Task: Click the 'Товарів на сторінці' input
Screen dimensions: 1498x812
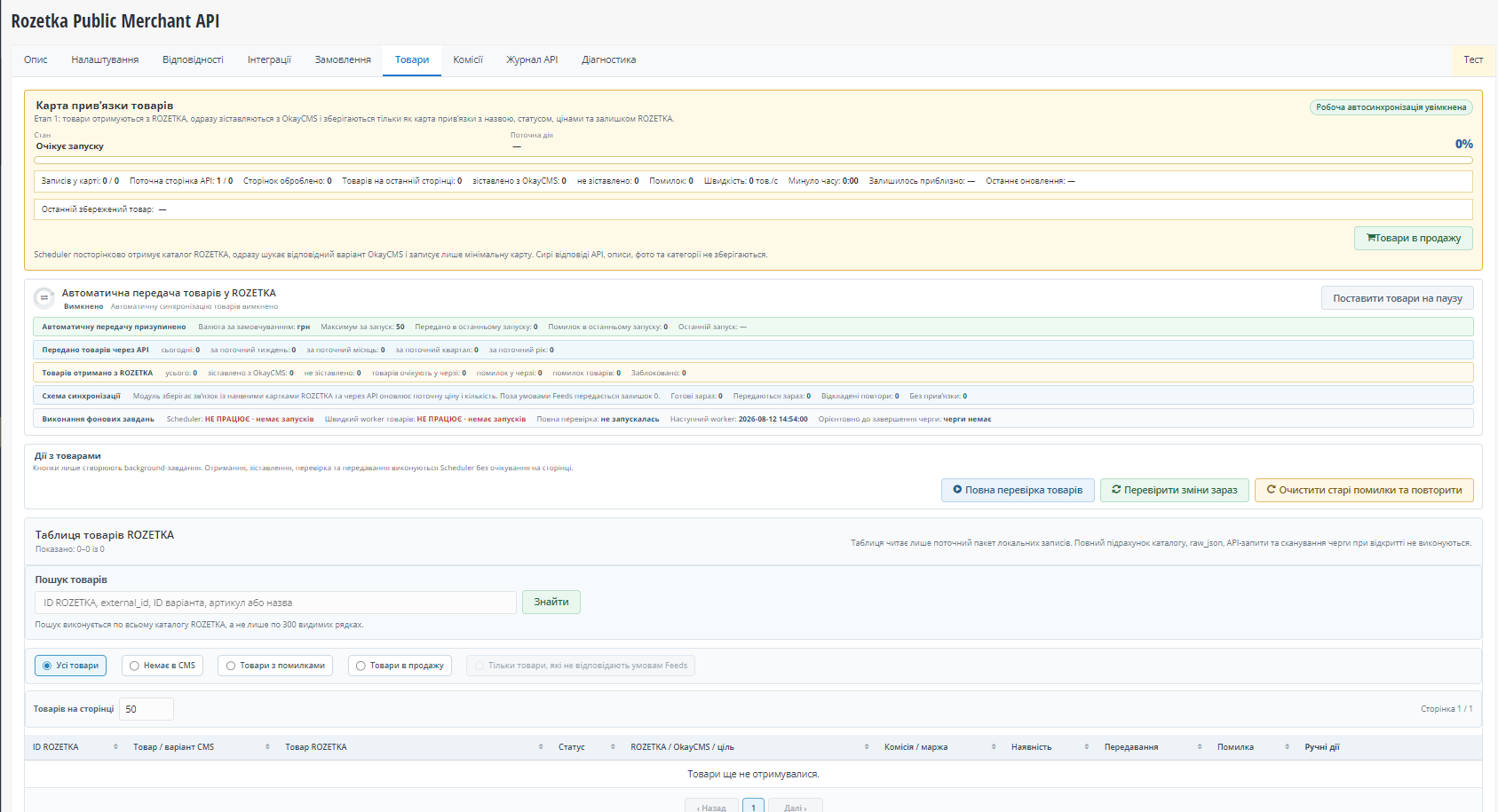Action: click(x=147, y=709)
